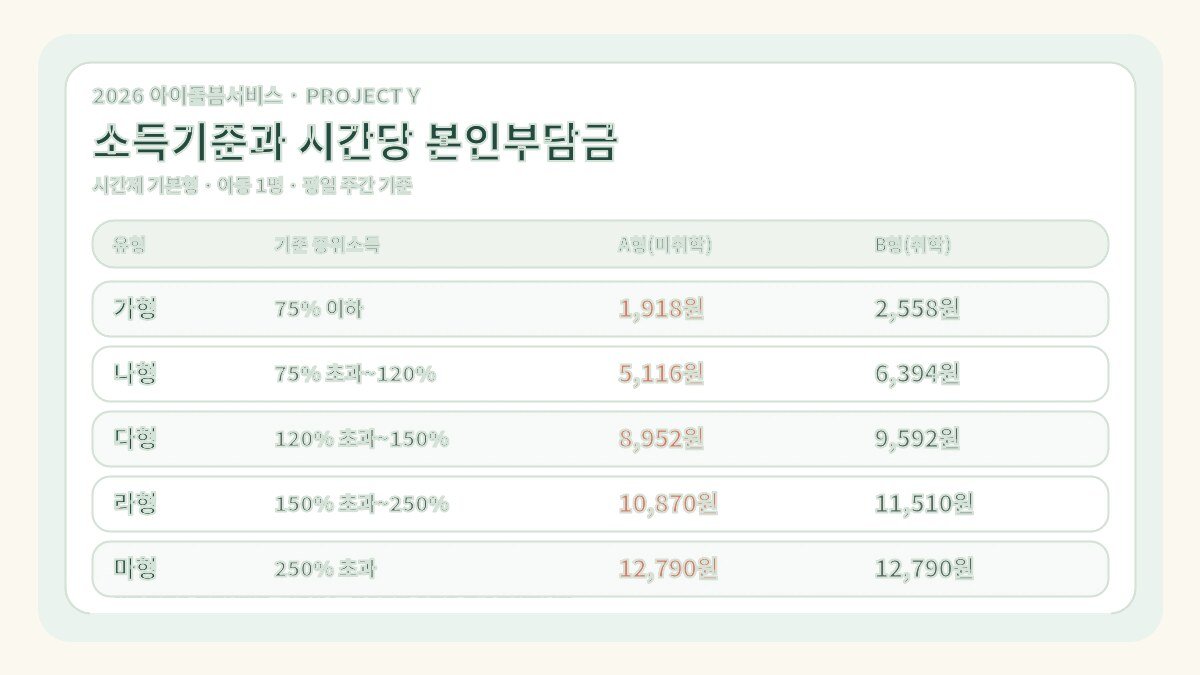Click the 10,870원 amount
This screenshot has height=675, width=1200.
(x=668, y=504)
